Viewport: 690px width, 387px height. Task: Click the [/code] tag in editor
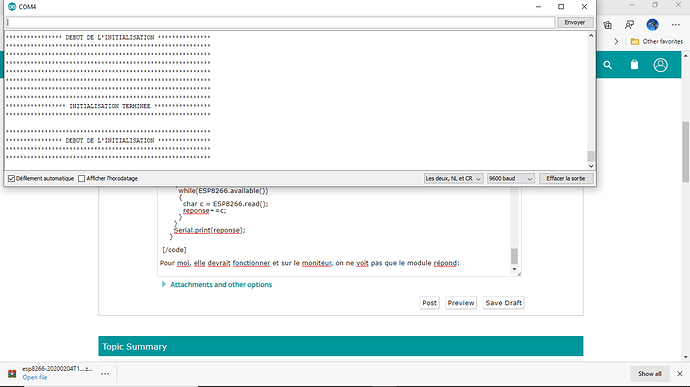[x=174, y=250]
